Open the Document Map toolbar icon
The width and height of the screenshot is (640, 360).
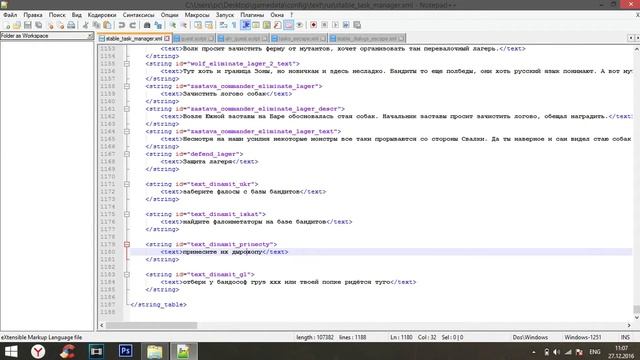(x=267, y=25)
